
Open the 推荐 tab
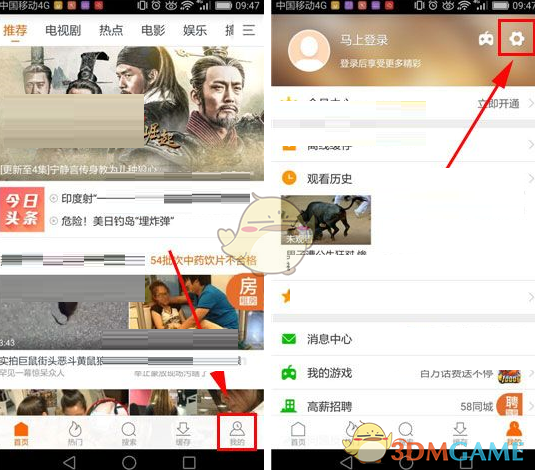pos(15,30)
